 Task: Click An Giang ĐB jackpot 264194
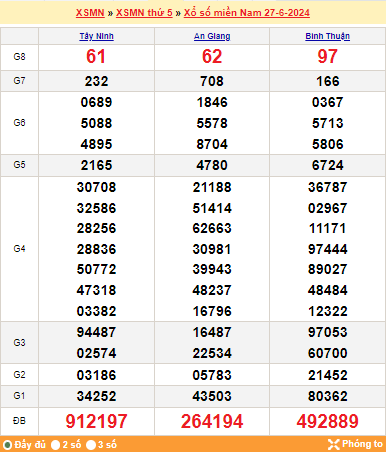[212, 421]
